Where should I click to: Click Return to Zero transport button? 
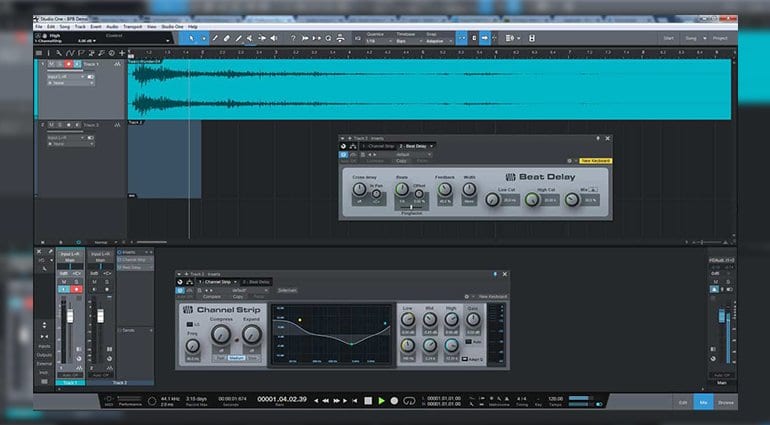pos(355,401)
